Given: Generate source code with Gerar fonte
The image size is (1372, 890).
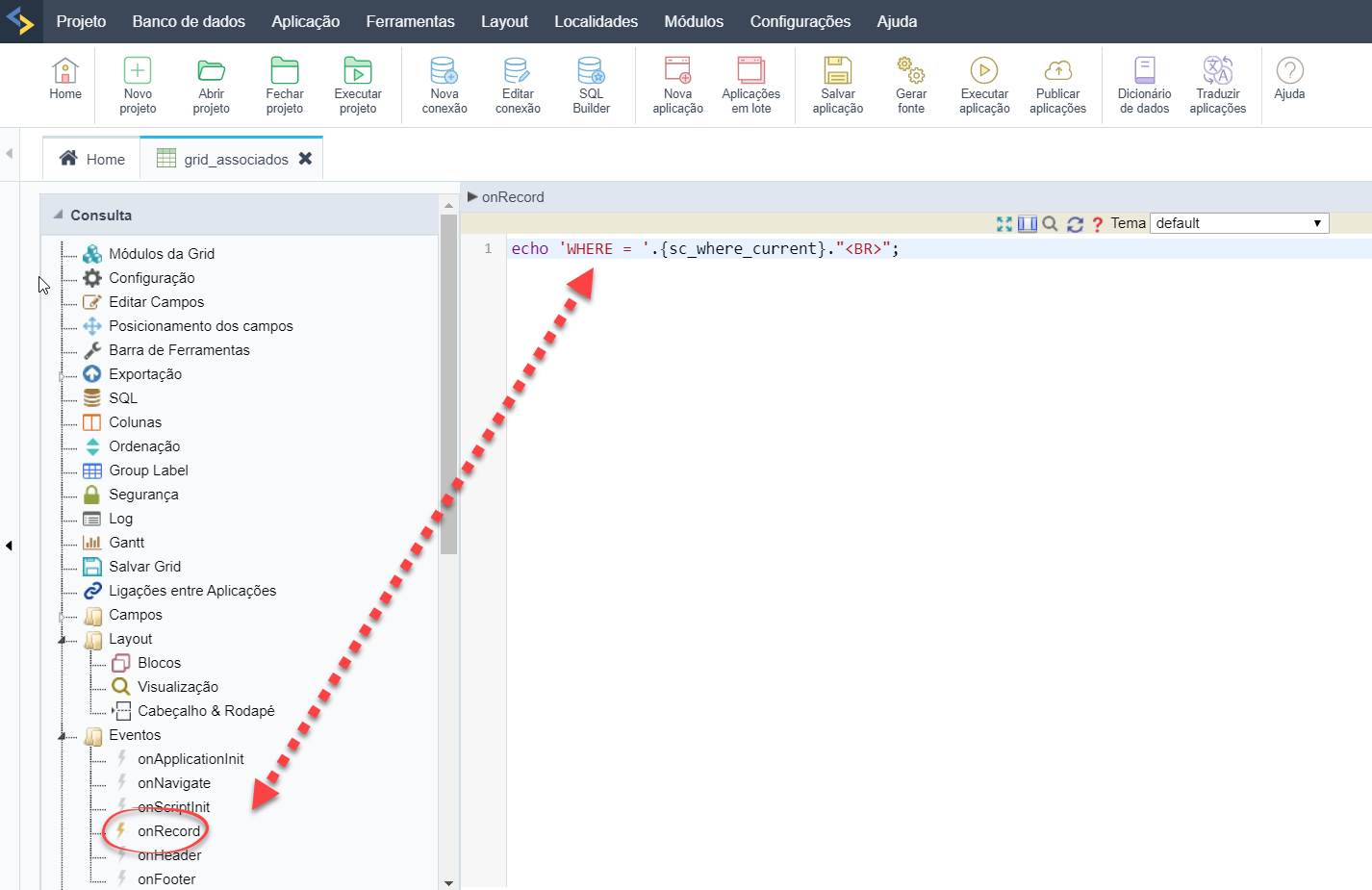Looking at the screenshot, I should pos(911,86).
